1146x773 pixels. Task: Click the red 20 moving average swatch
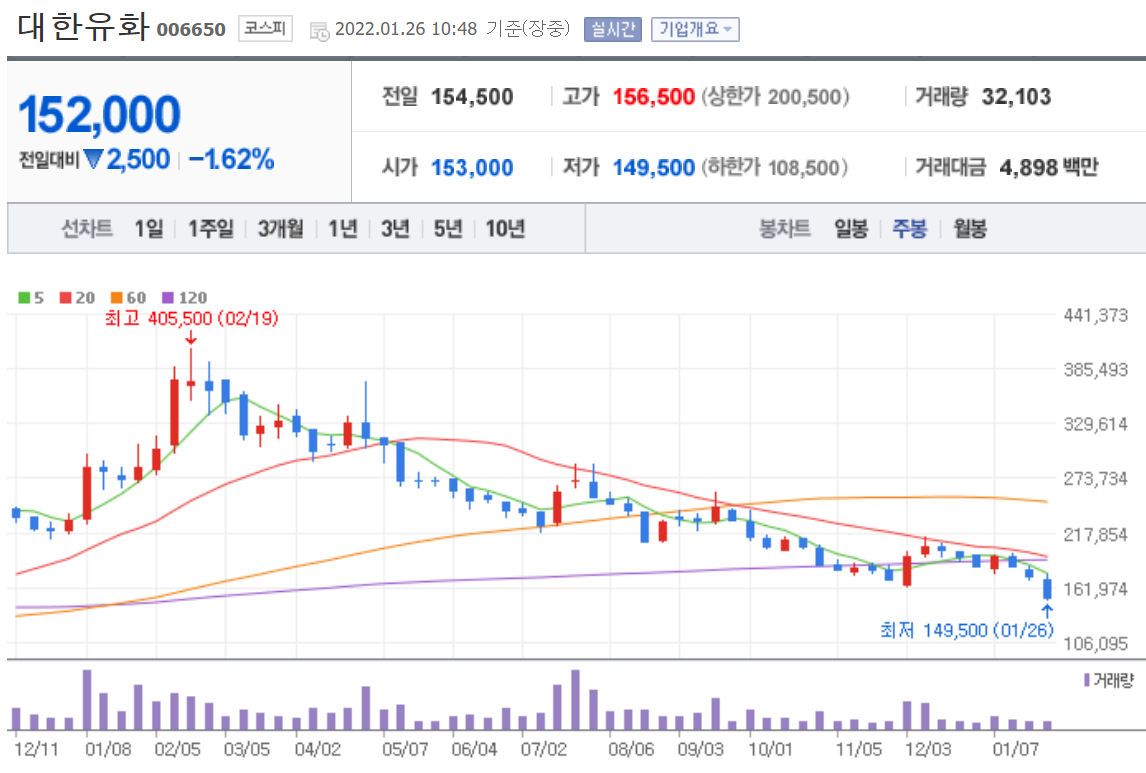[x=66, y=297]
